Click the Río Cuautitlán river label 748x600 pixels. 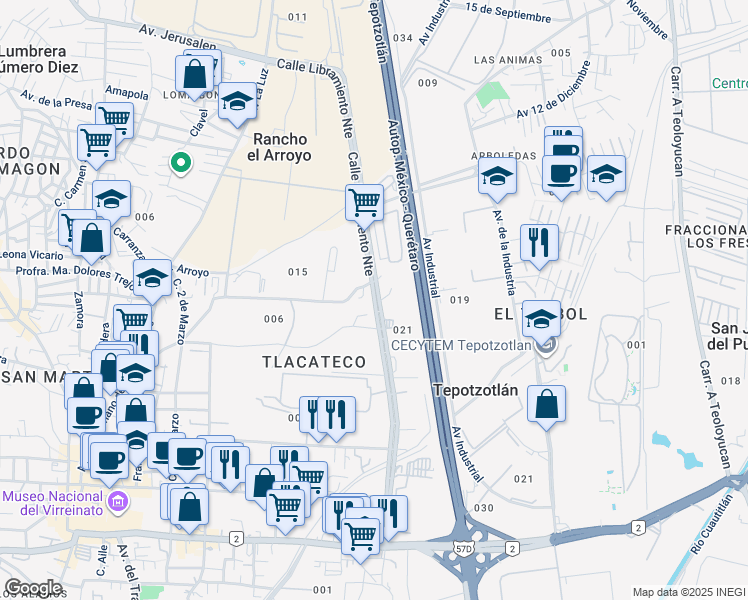(x=711, y=524)
